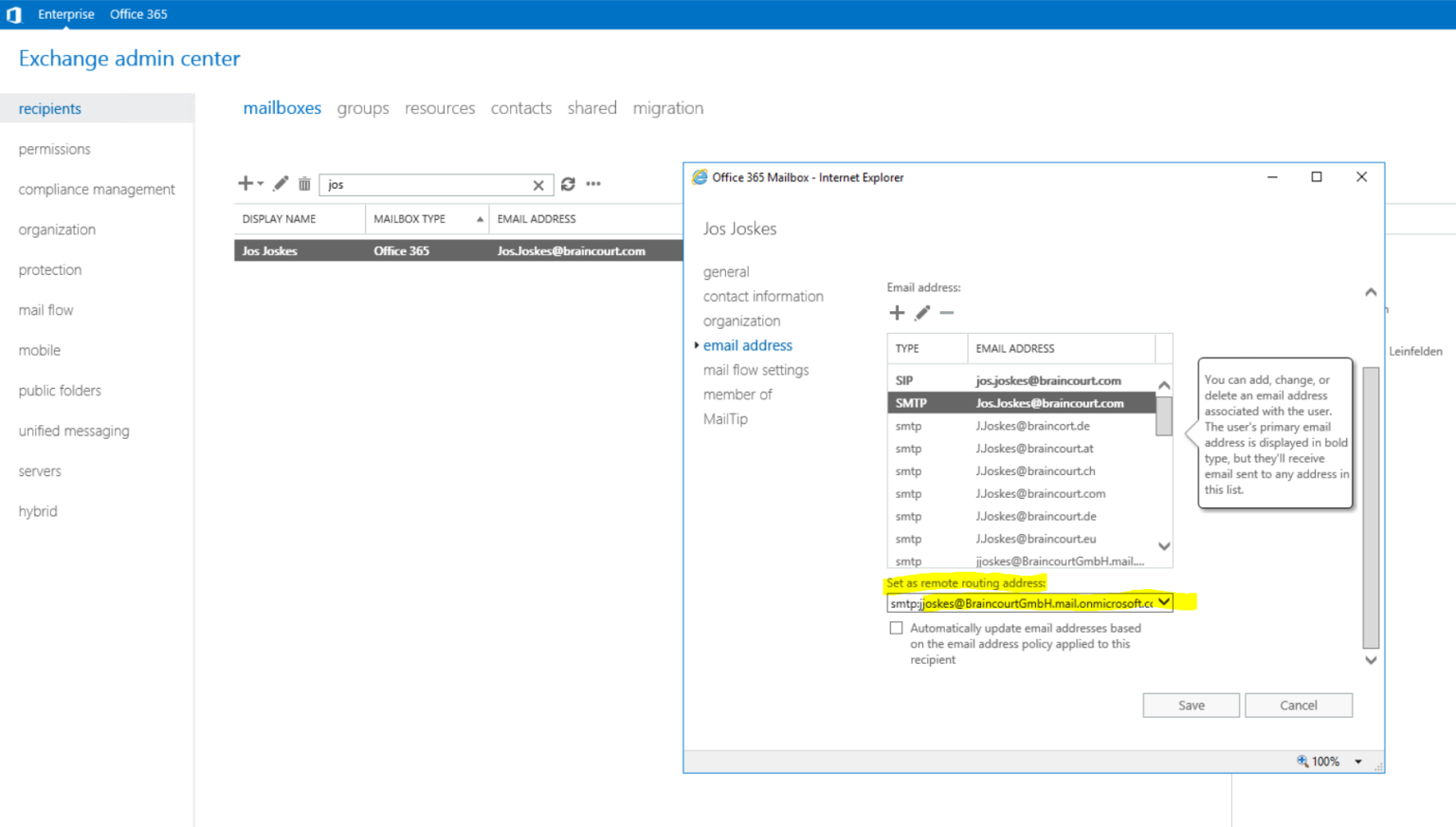Edit selected email address with pencil icon

(x=921, y=312)
